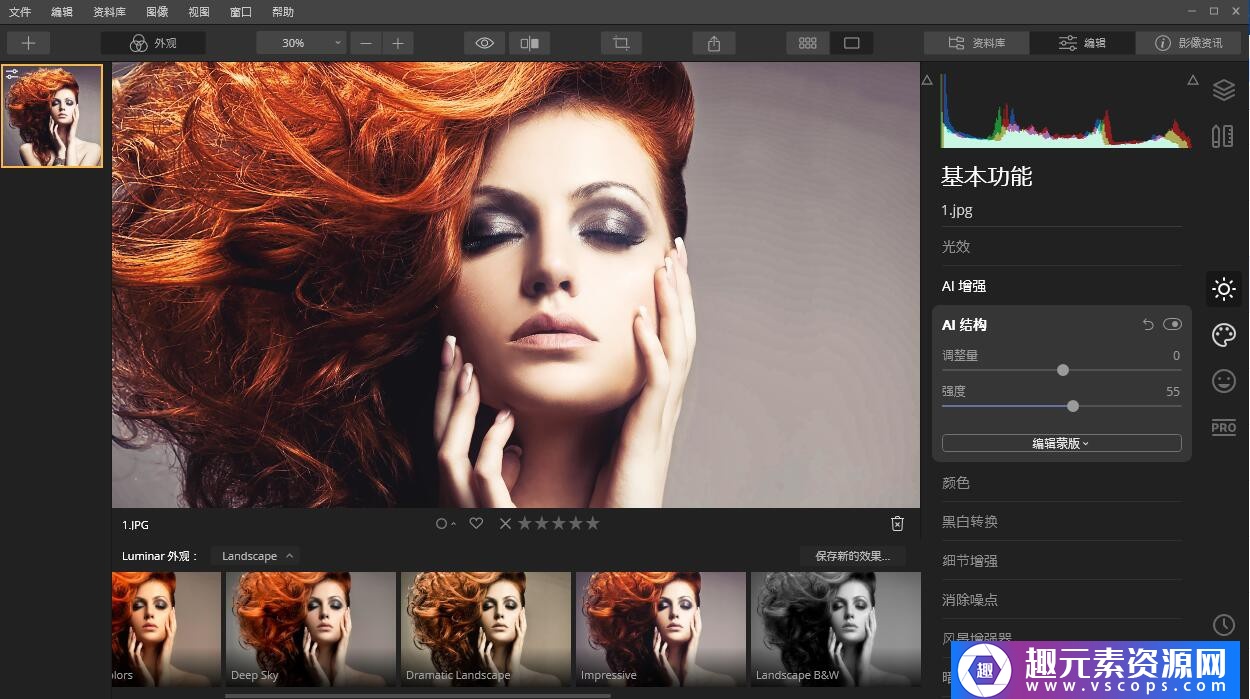Expand the Landscape looks category dropdown
This screenshot has height=699, width=1250.
click(257, 556)
